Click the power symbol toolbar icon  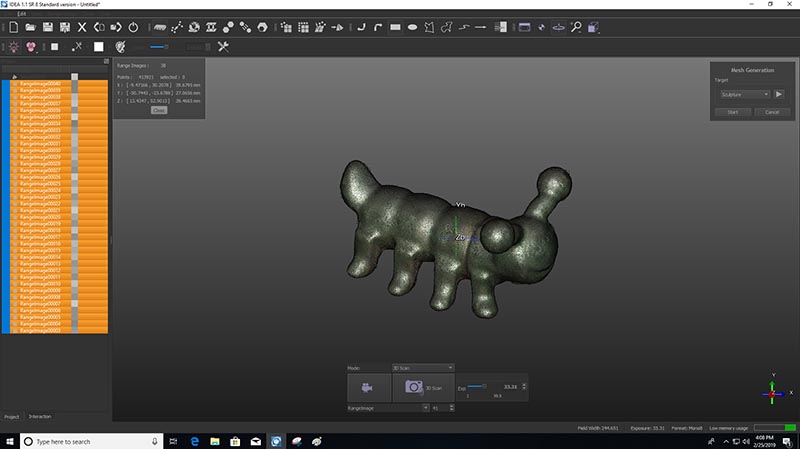[133, 27]
